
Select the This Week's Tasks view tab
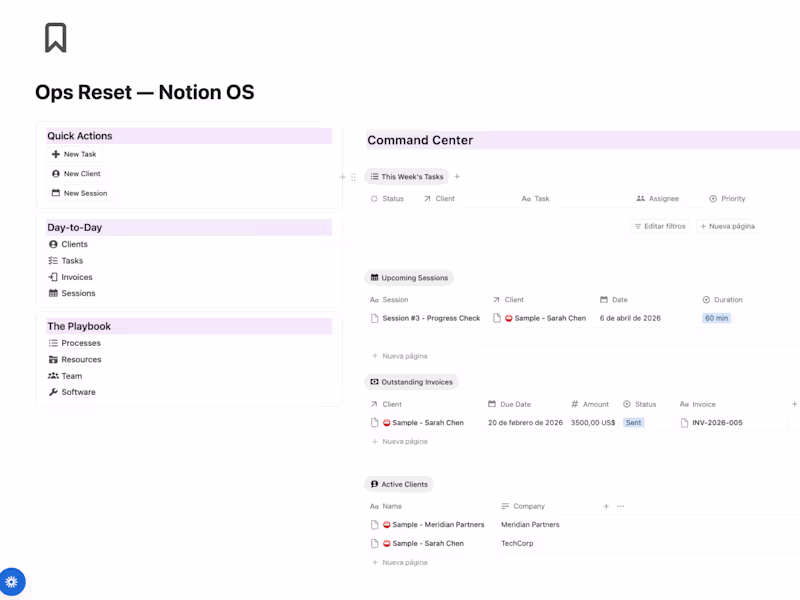pyautogui.click(x=406, y=177)
